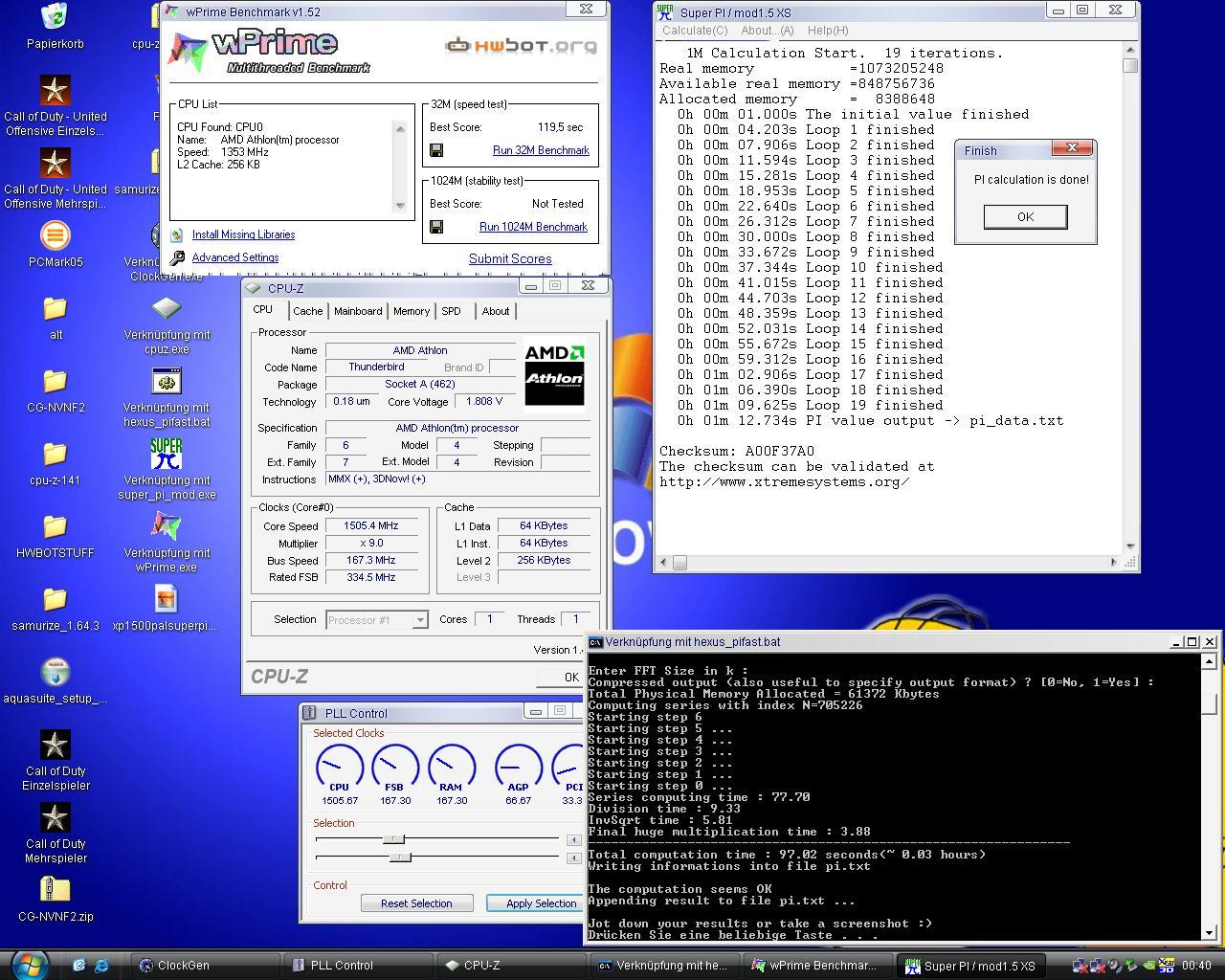Image resolution: width=1225 pixels, height=980 pixels.
Task: Click arrow button beside the first PLL slider
Action: click(574, 839)
